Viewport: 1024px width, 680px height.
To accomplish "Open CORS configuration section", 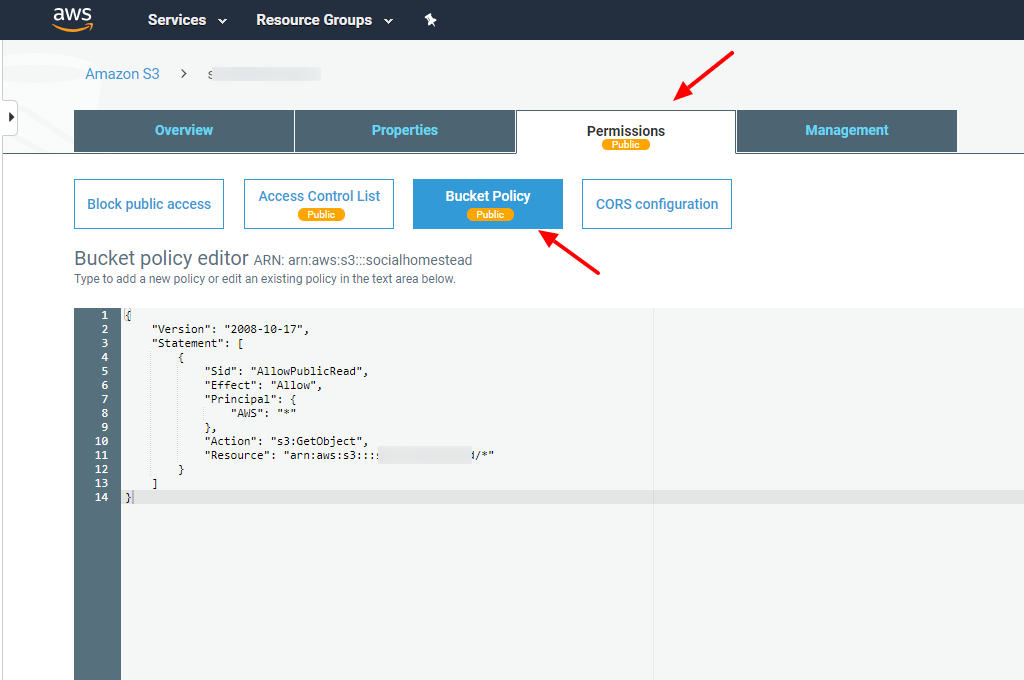I will pos(657,204).
